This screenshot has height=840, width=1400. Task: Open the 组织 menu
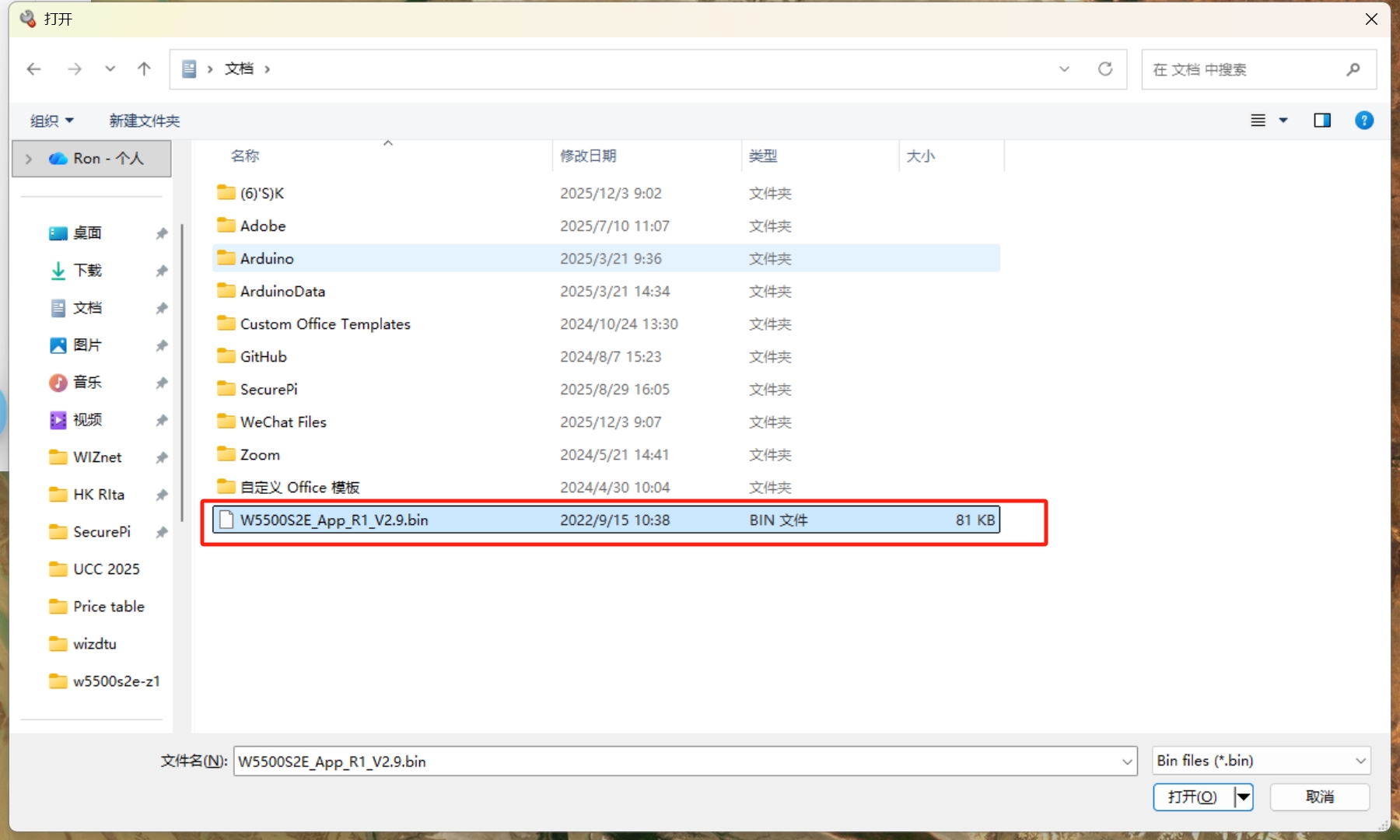pos(51,121)
